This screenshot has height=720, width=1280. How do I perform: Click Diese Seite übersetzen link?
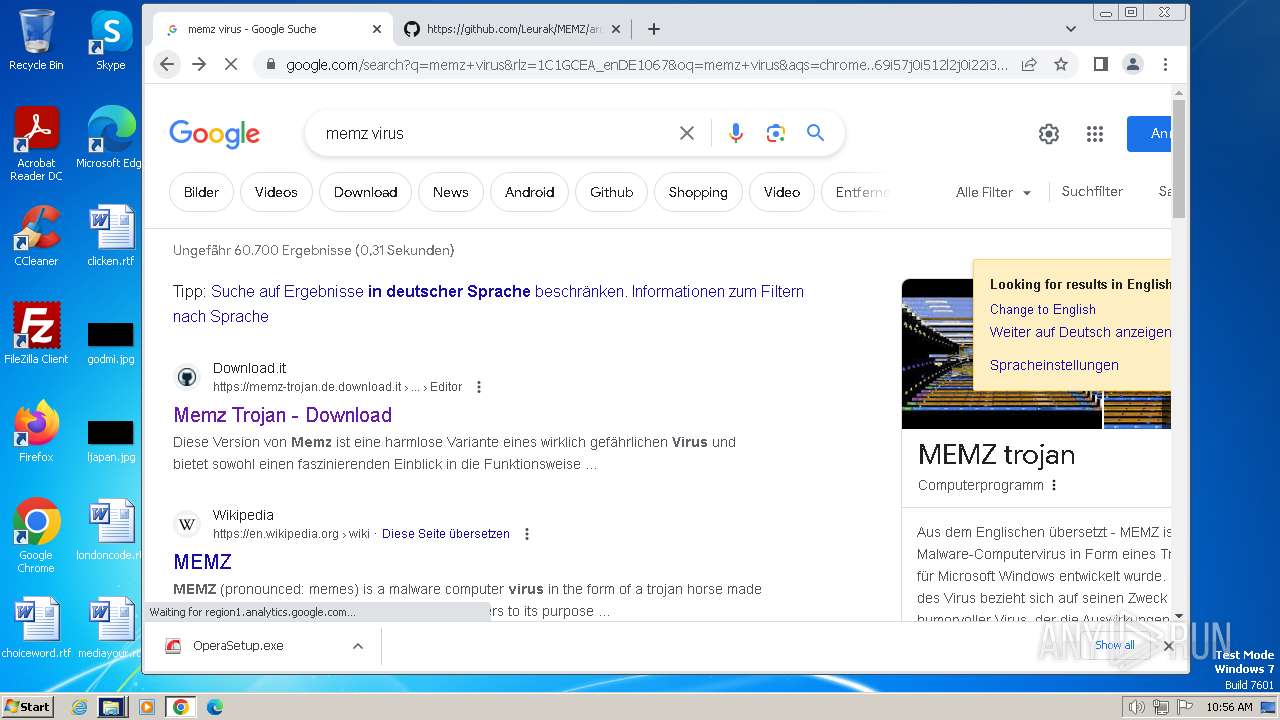pos(446,534)
